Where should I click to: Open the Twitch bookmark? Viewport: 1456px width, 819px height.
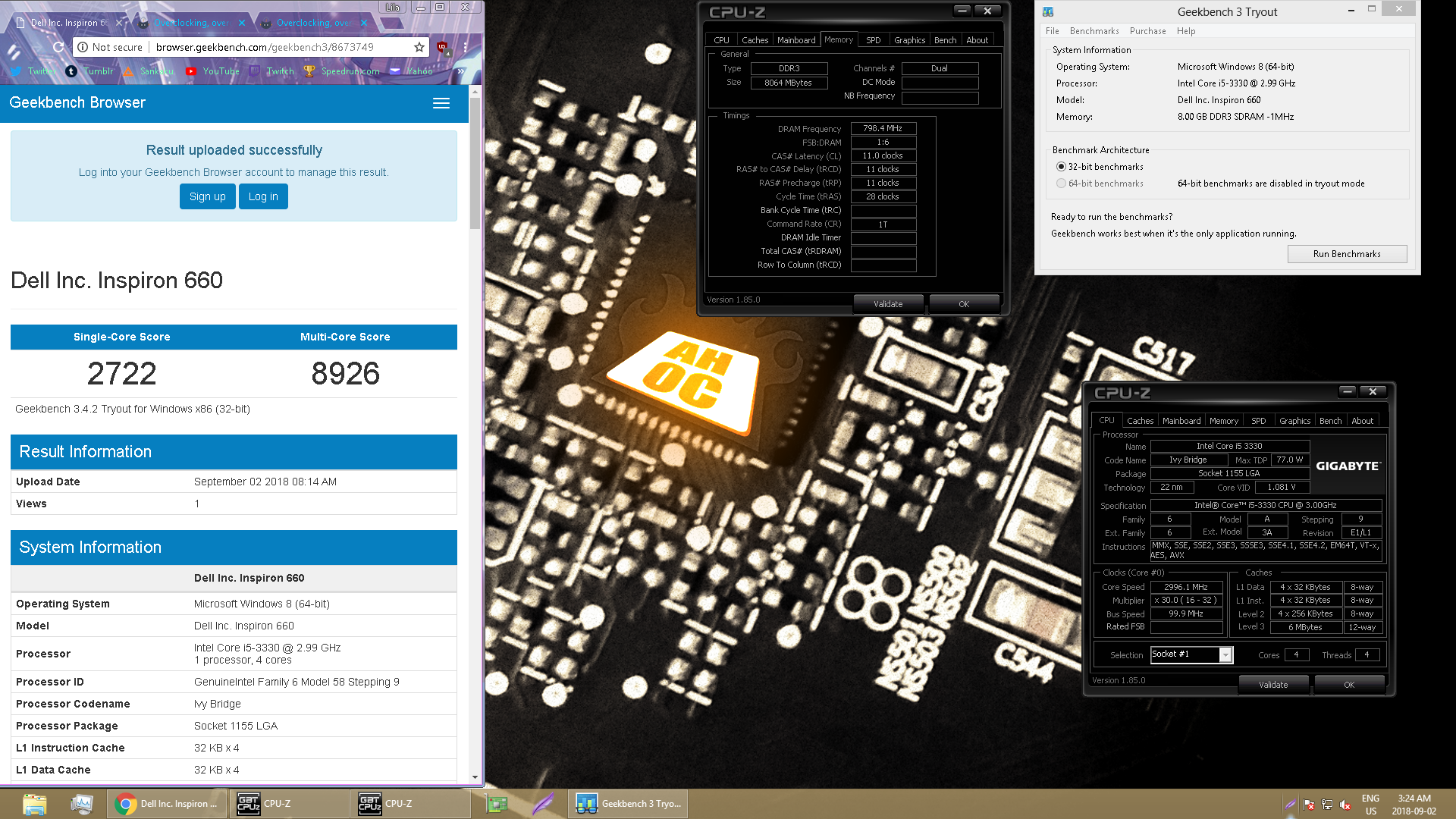271,71
